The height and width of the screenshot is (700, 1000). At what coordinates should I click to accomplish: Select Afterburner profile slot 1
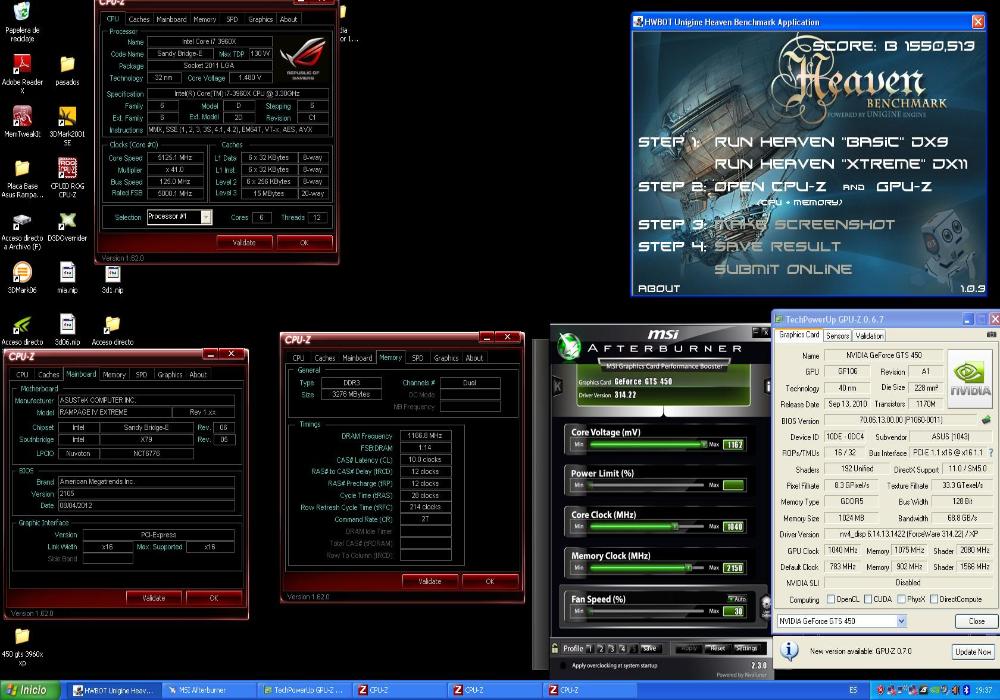[589, 648]
